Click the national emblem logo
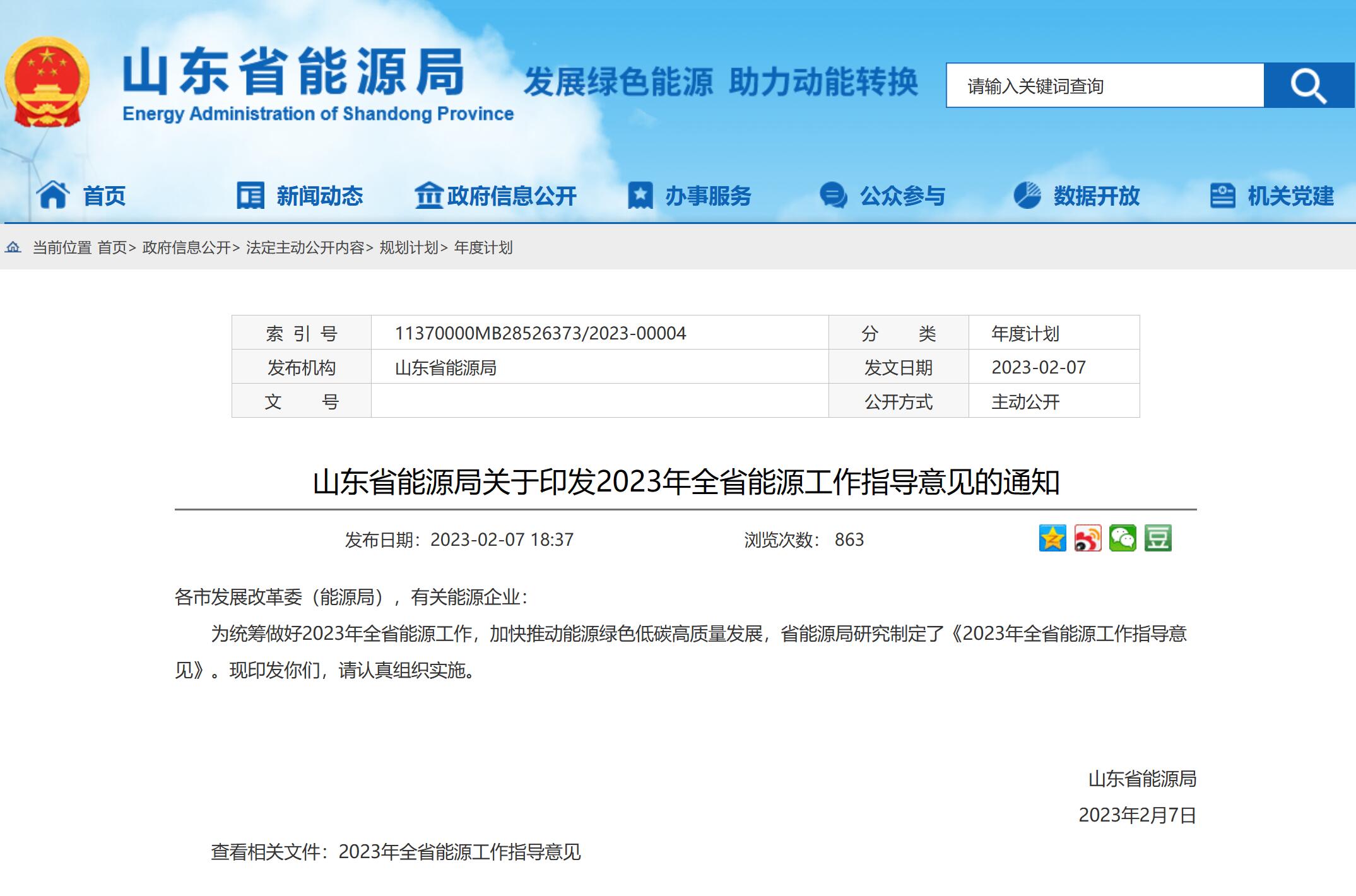Screen dimensions: 1356x896 click(47, 81)
